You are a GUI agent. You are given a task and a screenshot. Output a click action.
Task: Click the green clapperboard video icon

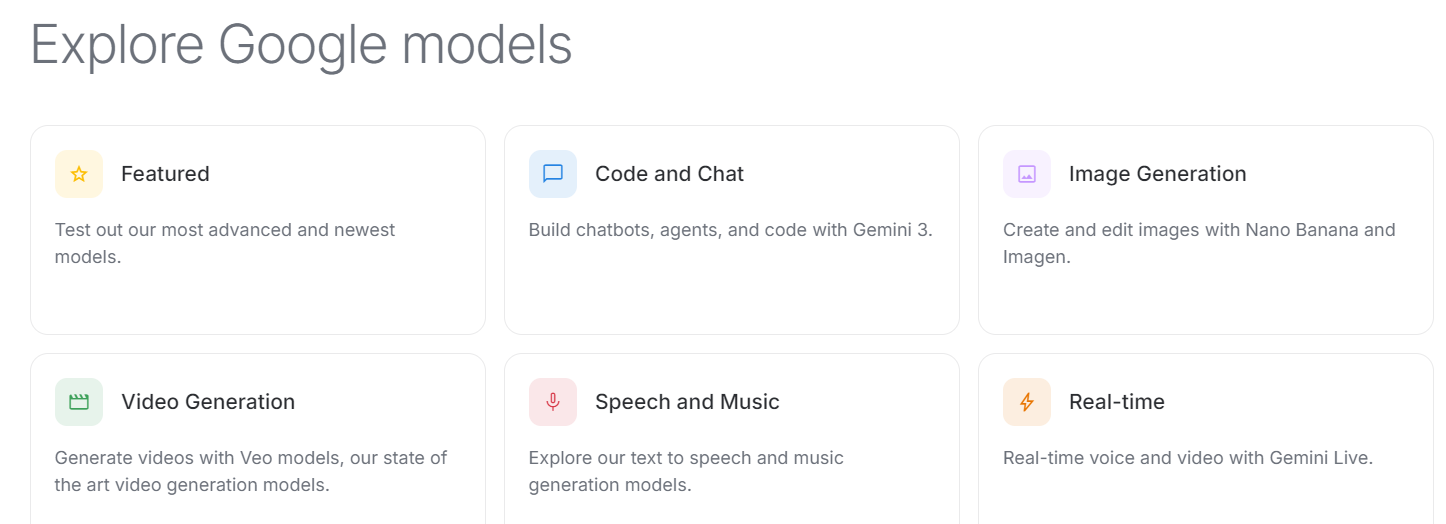pyautogui.click(x=79, y=402)
